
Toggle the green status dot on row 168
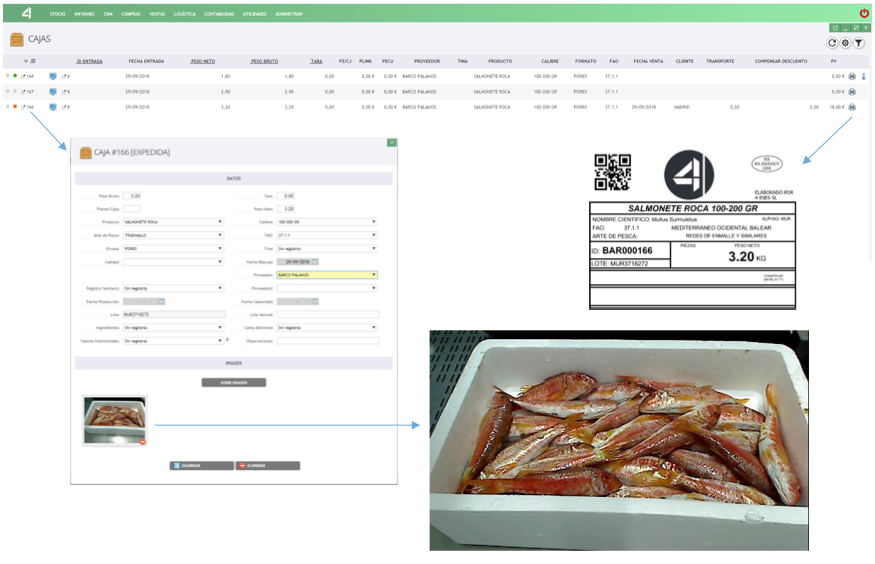point(15,76)
